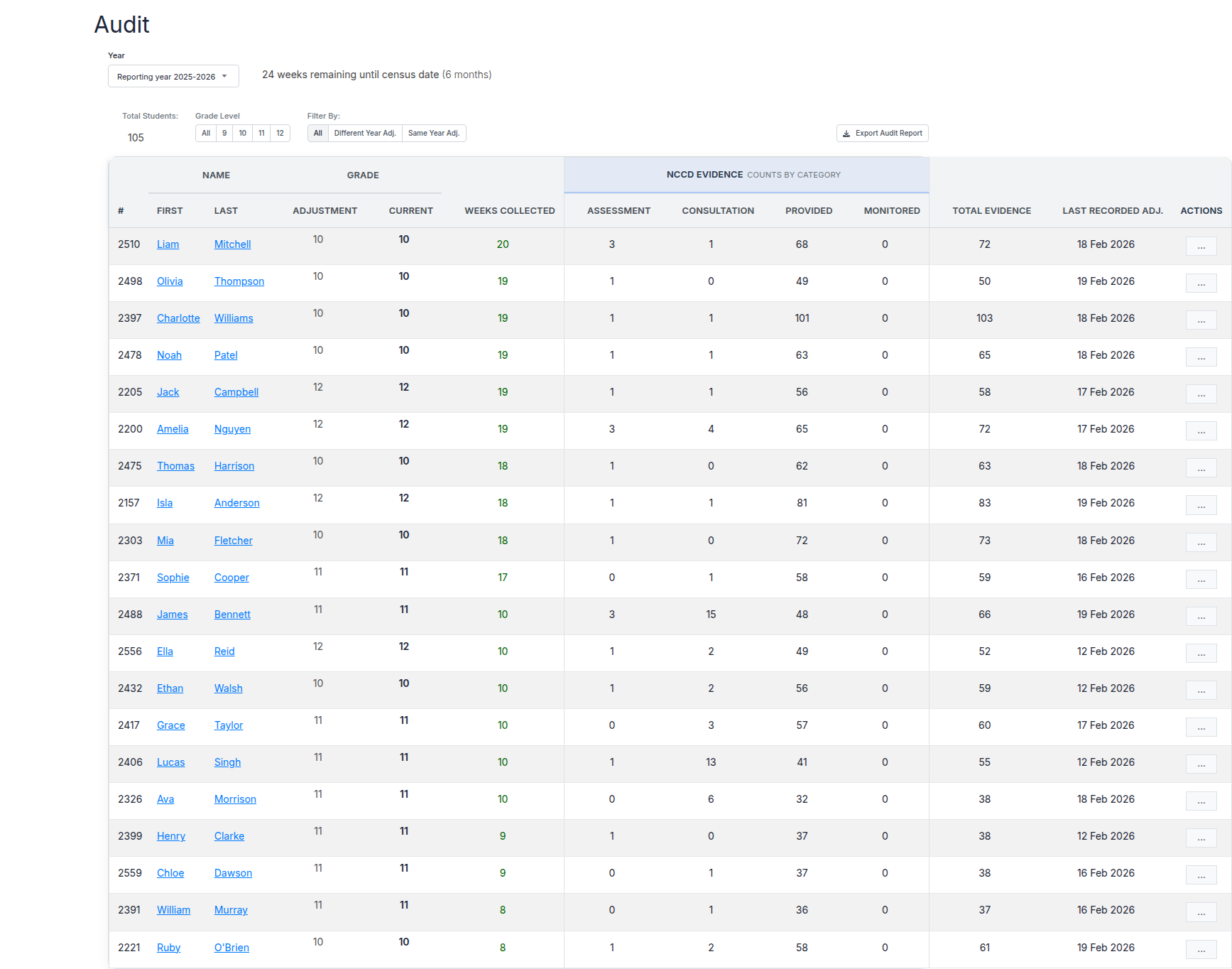Open actions menu for Lucas Singh
This screenshot has height=969, width=1232.
(1201, 764)
